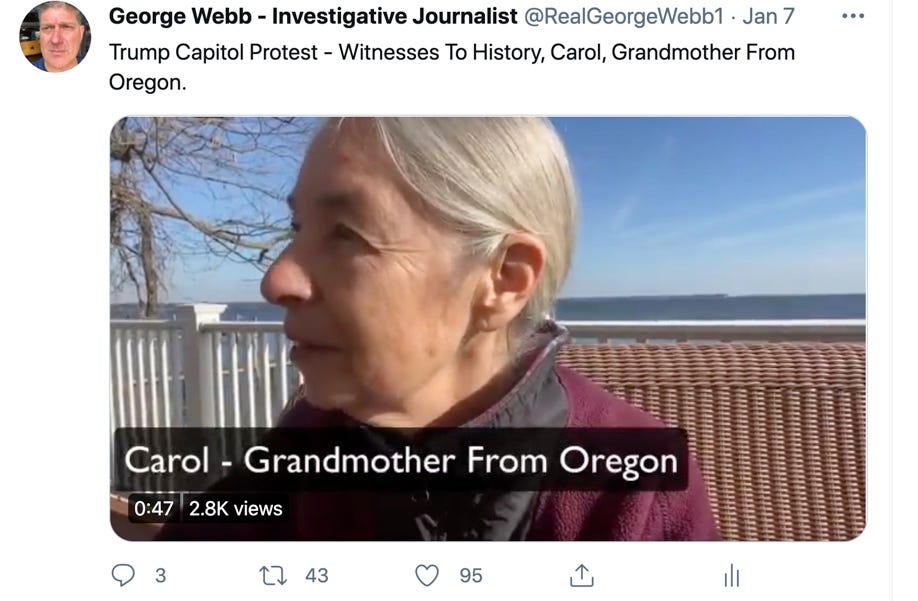This screenshot has height=601, width=918.
Task: Open the @RealGeorgeWebb1 handle link
Action: [x=624, y=16]
